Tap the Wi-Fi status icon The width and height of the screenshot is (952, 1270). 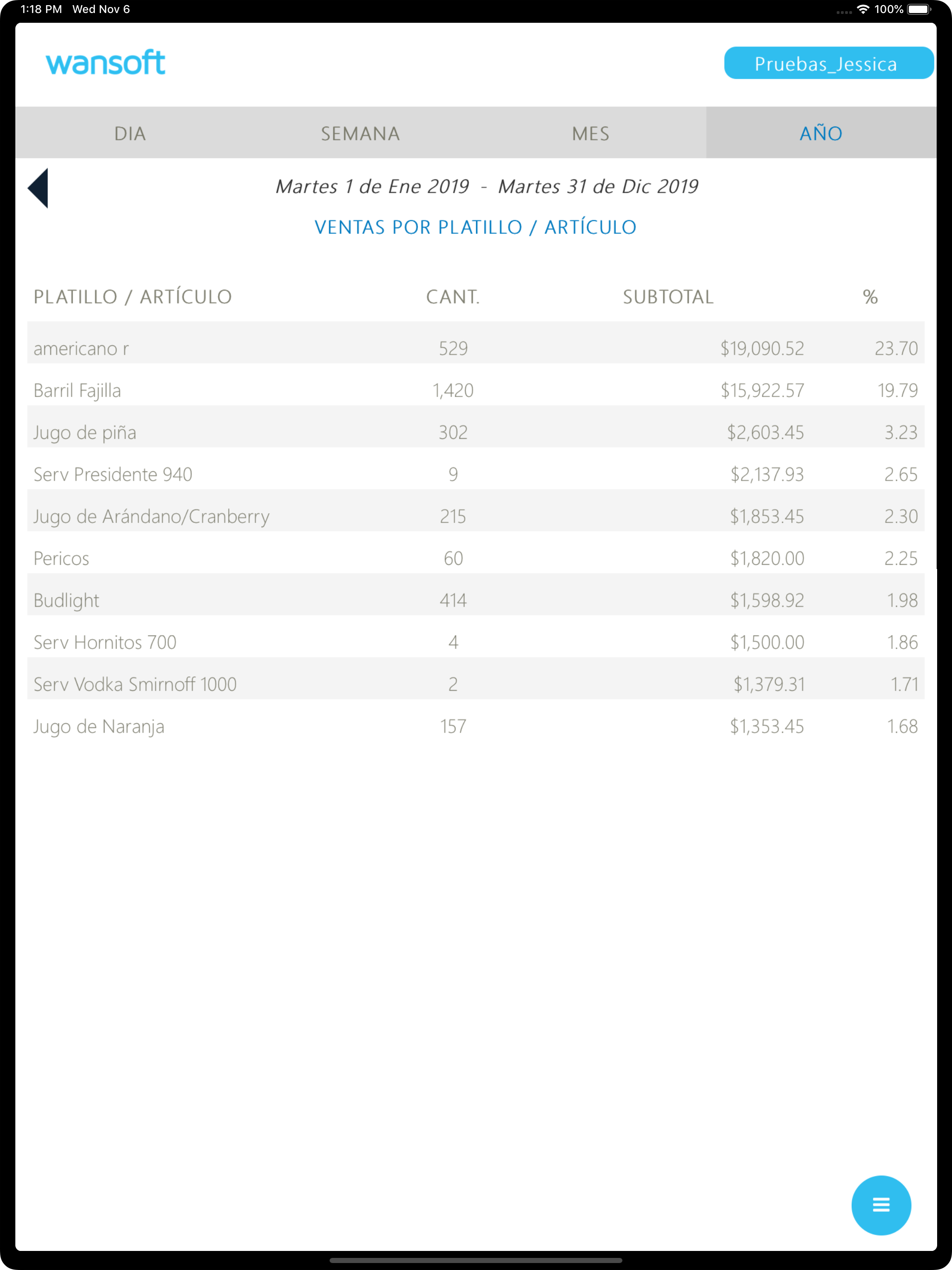click(x=862, y=9)
